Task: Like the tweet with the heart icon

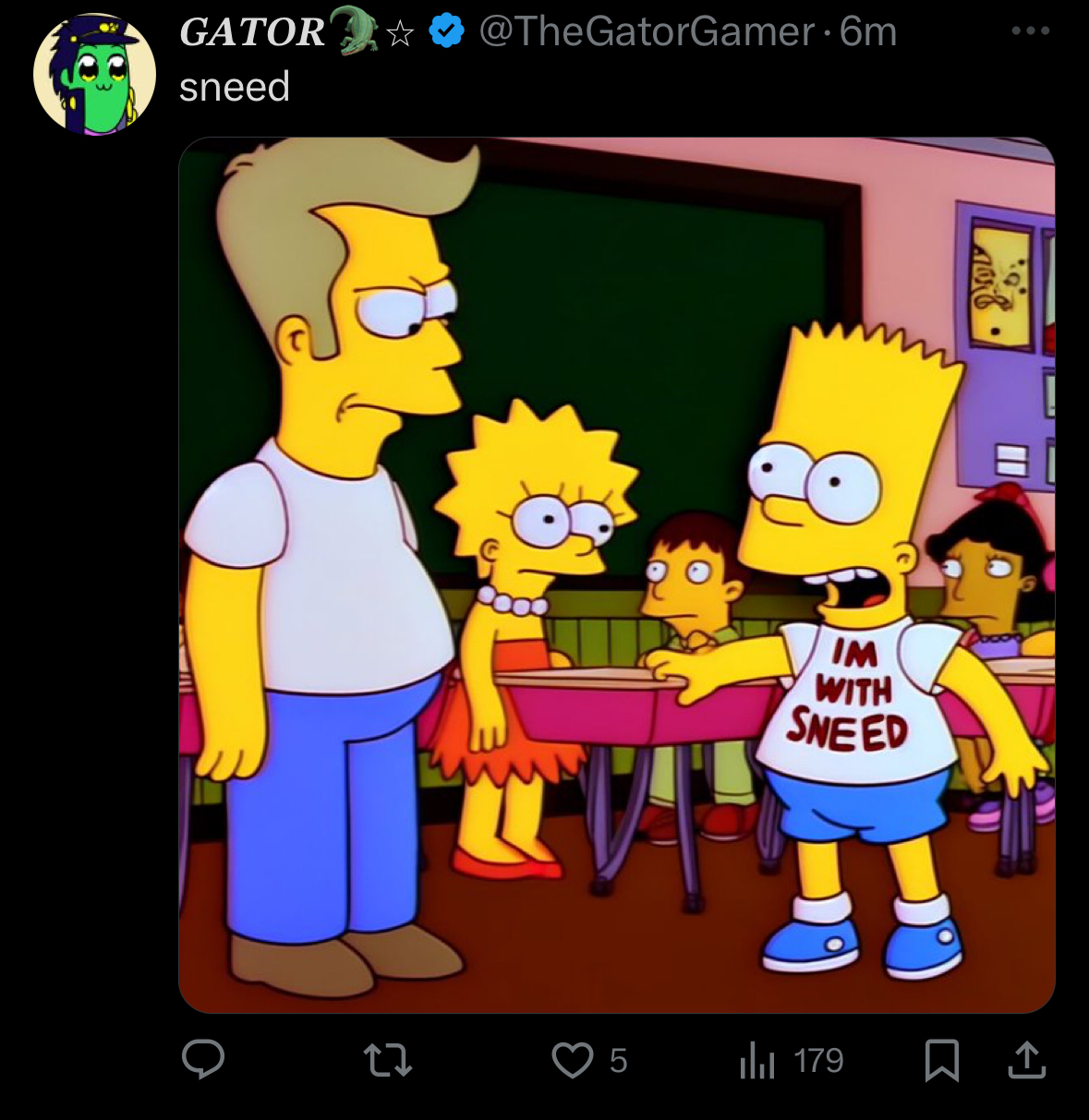Action: click(x=573, y=1061)
